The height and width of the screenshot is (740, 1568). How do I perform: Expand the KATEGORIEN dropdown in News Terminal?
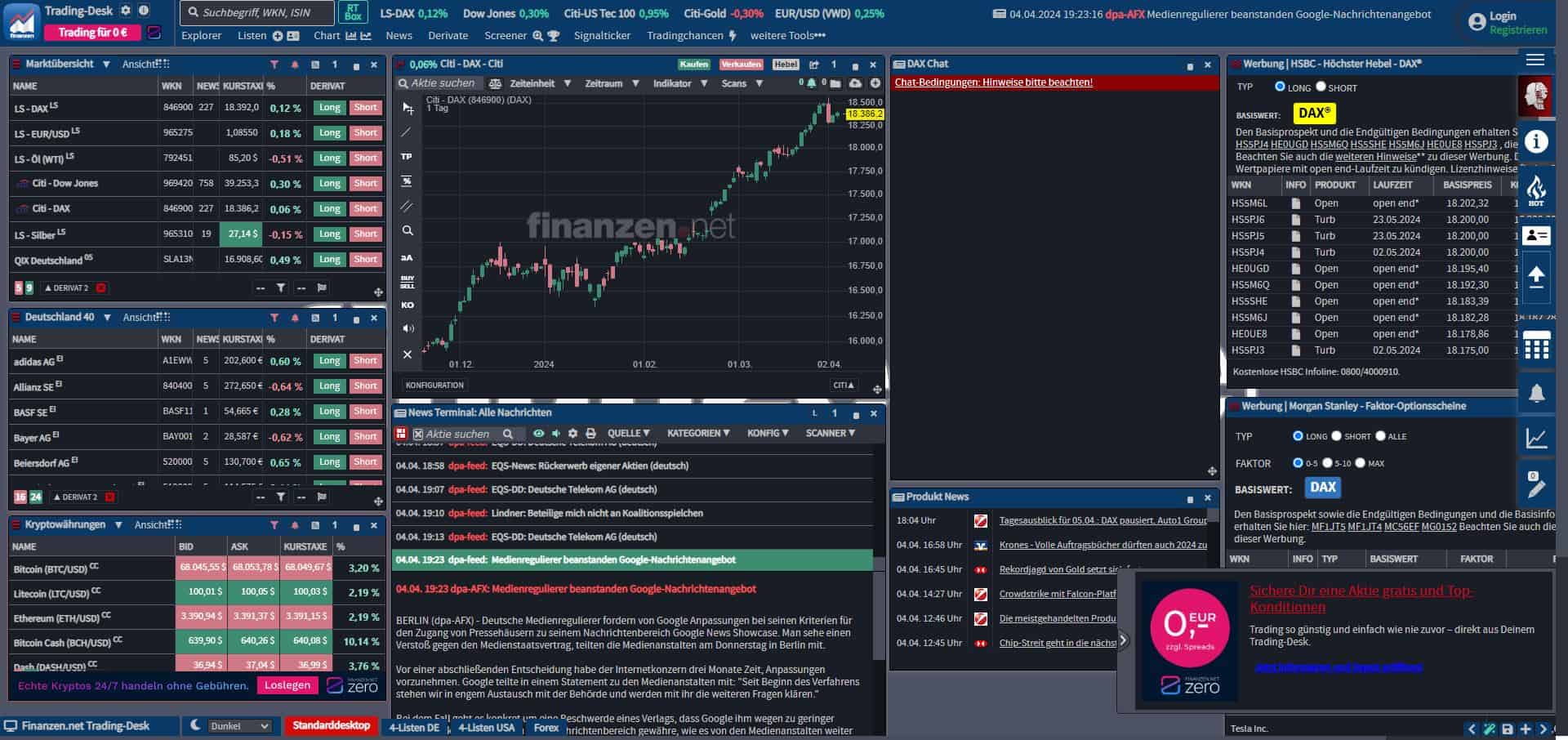(697, 434)
